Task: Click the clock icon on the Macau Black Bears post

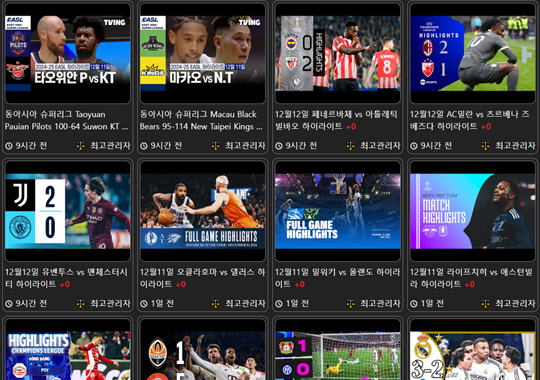Action: (144, 146)
